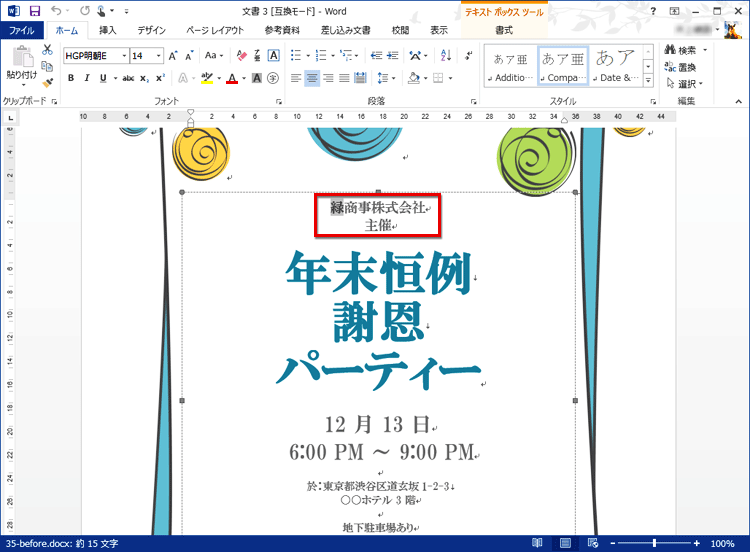This screenshot has height=552, width=750.
Task: Click the distribute text icon
Action: coord(361,78)
